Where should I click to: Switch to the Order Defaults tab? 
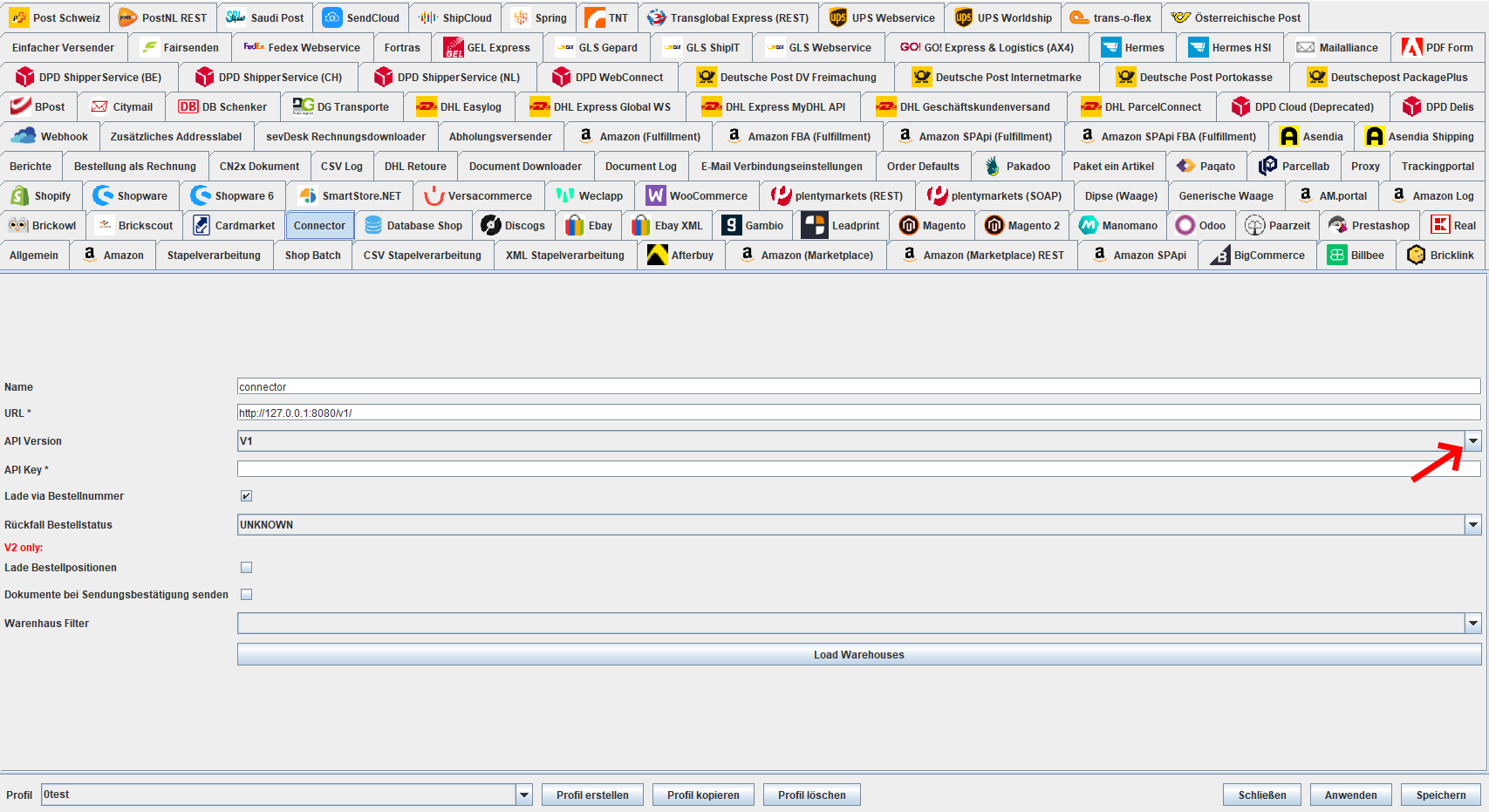click(923, 166)
